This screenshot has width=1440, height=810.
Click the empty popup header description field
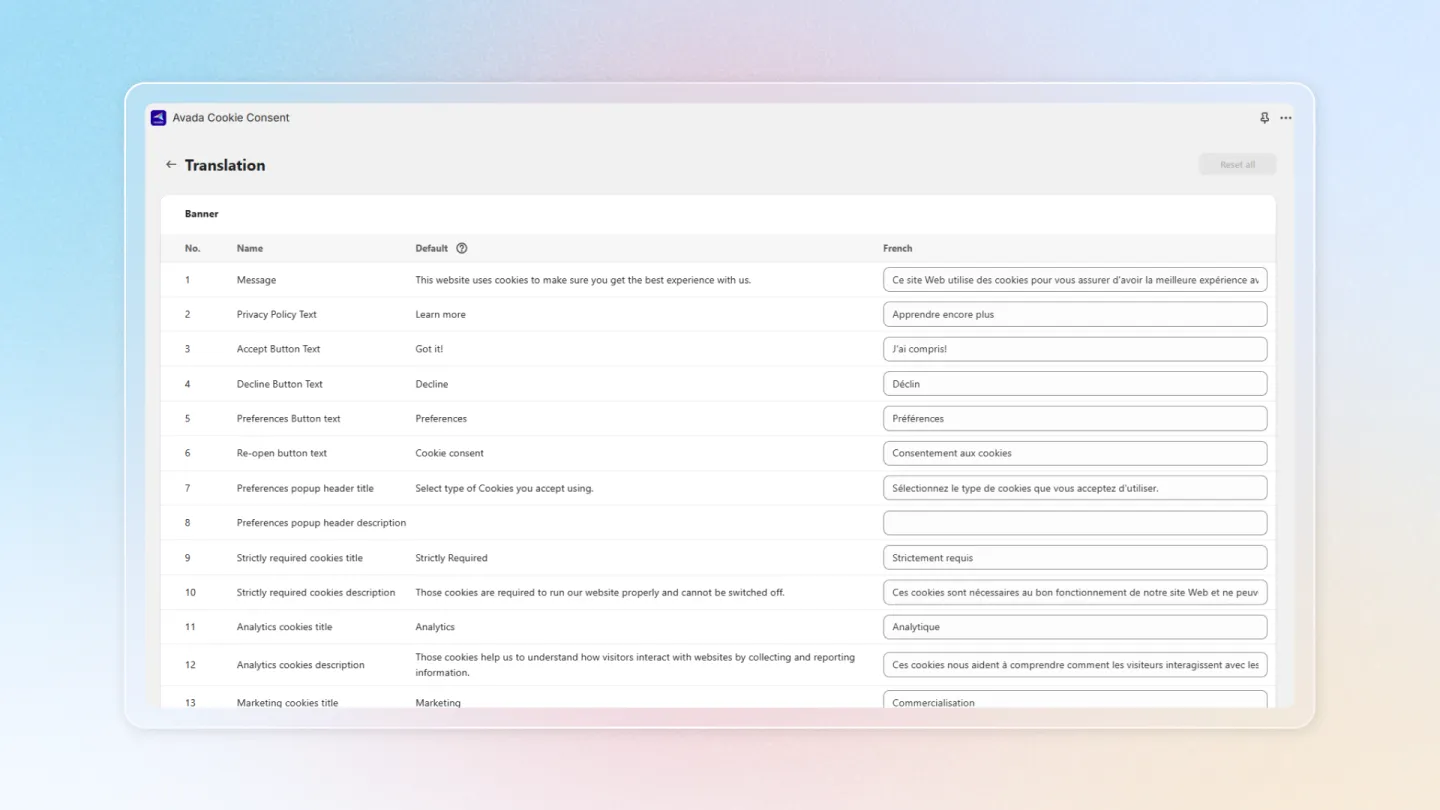click(x=1075, y=523)
